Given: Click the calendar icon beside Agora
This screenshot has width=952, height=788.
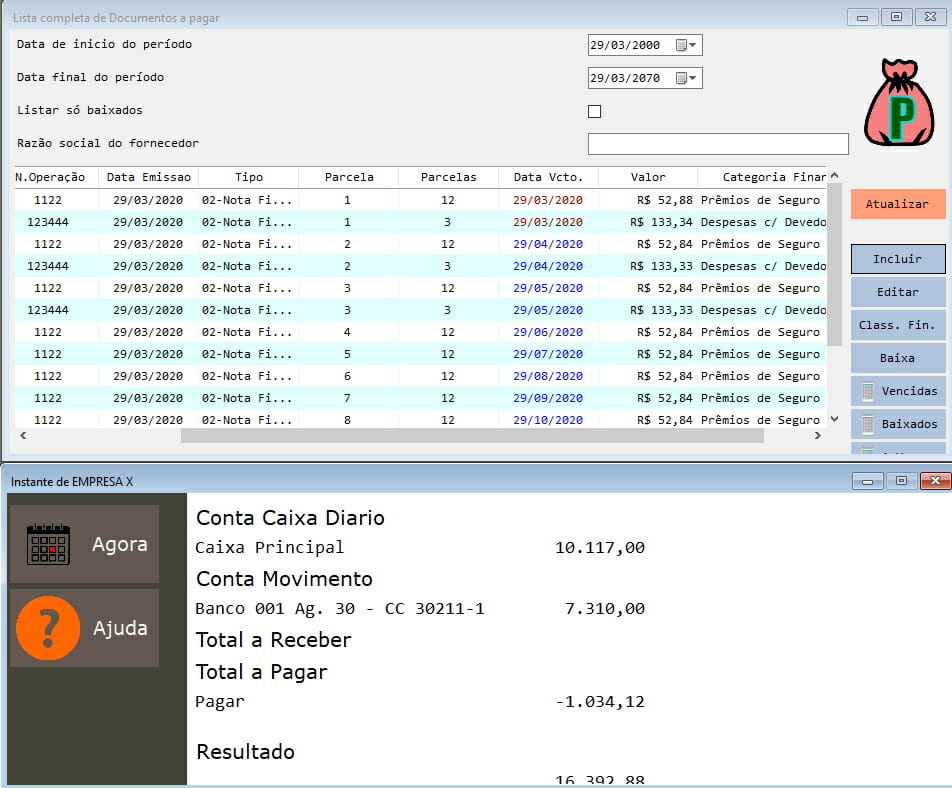Looking at the screenshot, I should point(49,544).
